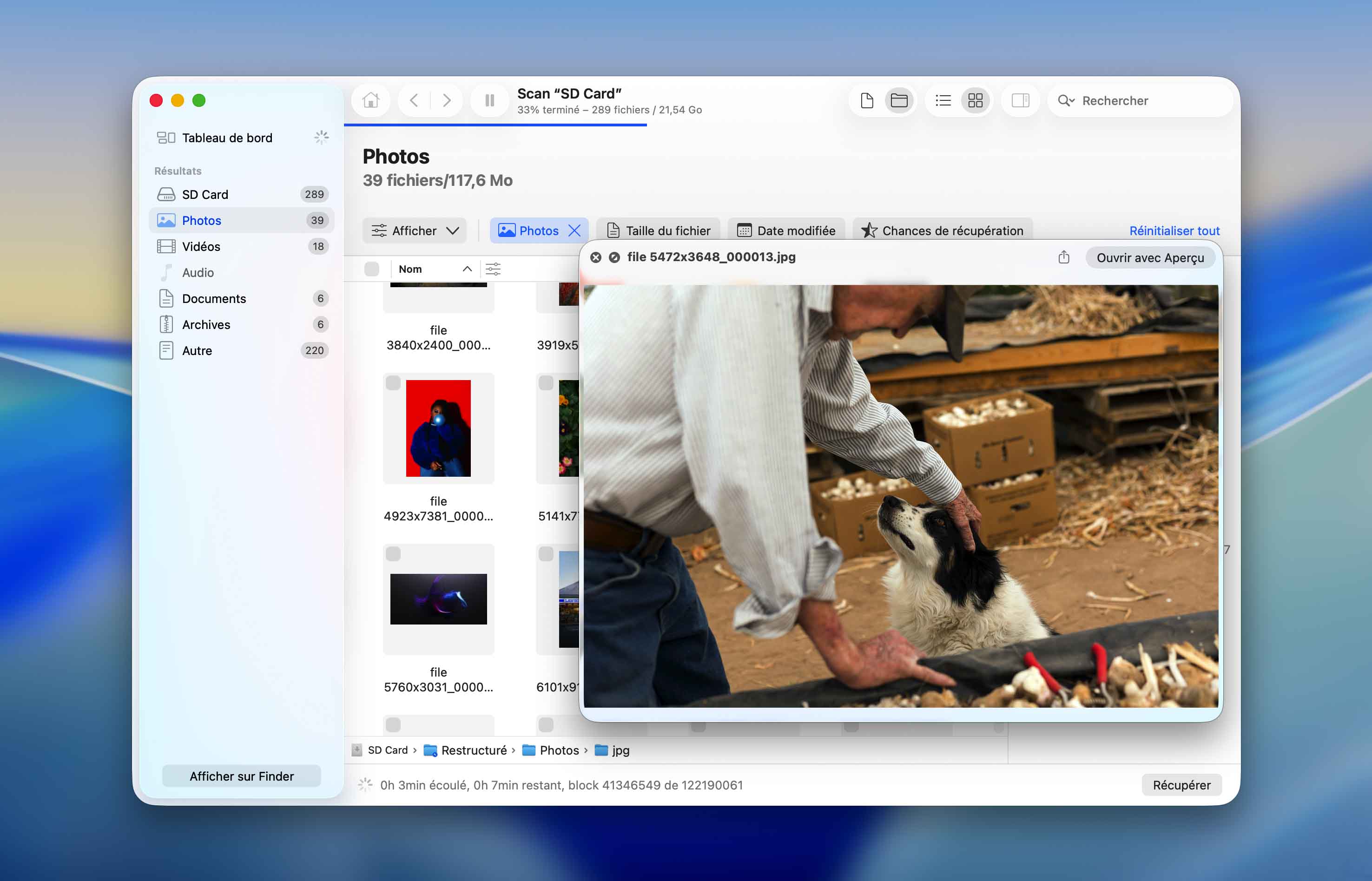
Task: Toggle the side preview panel icon
Action: click(x=1020, y=101)
